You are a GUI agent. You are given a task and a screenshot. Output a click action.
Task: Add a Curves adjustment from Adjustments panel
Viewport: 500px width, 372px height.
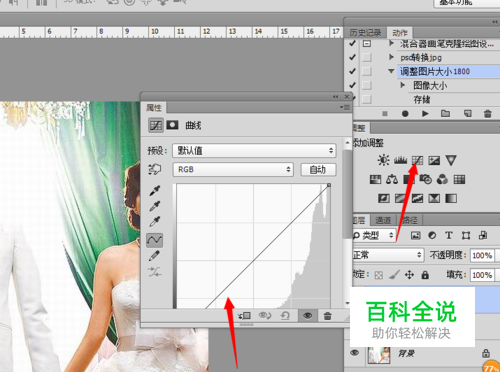[x=417, y=160]
